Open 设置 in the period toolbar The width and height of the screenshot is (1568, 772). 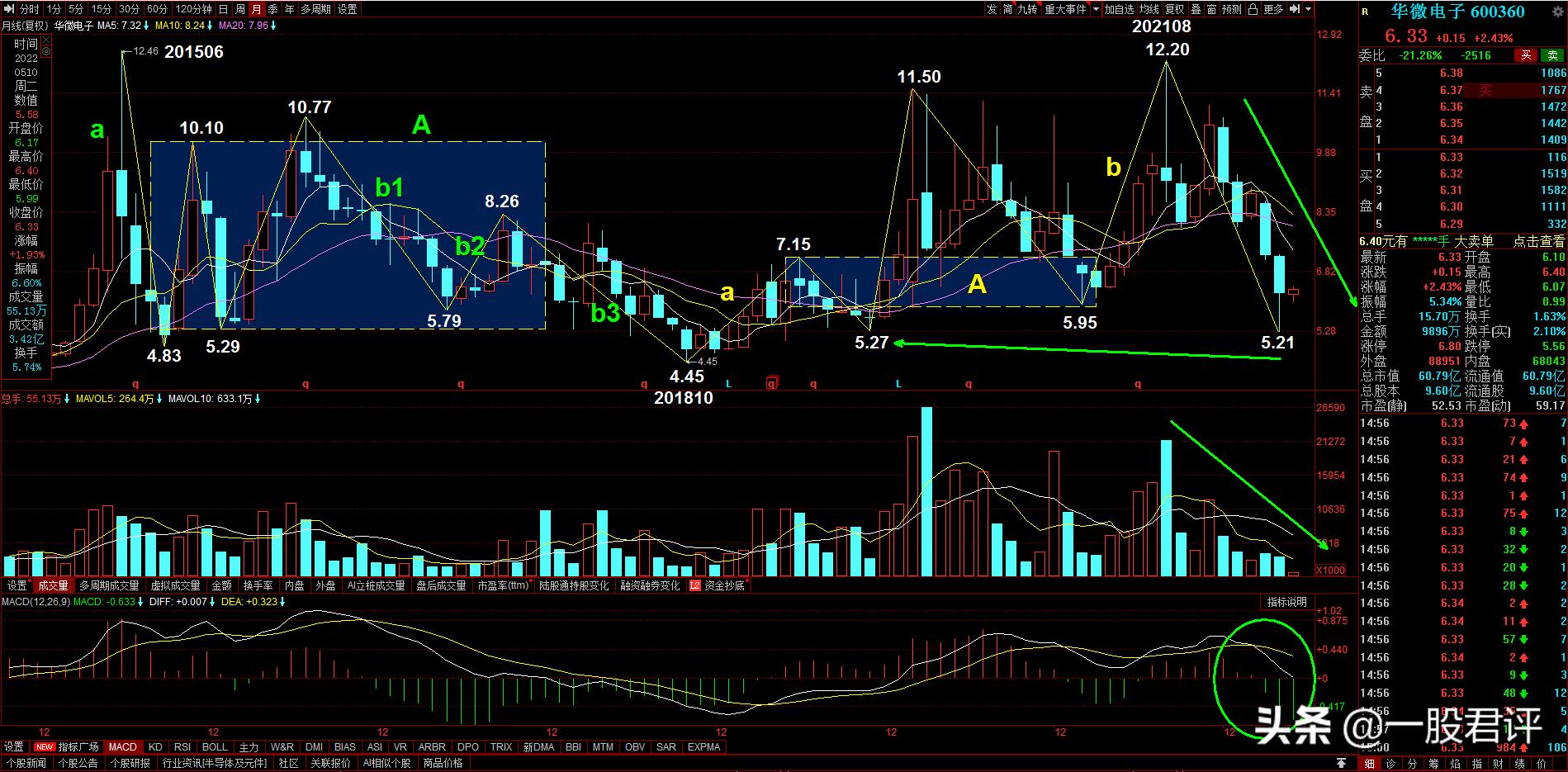tap(348, 9)
